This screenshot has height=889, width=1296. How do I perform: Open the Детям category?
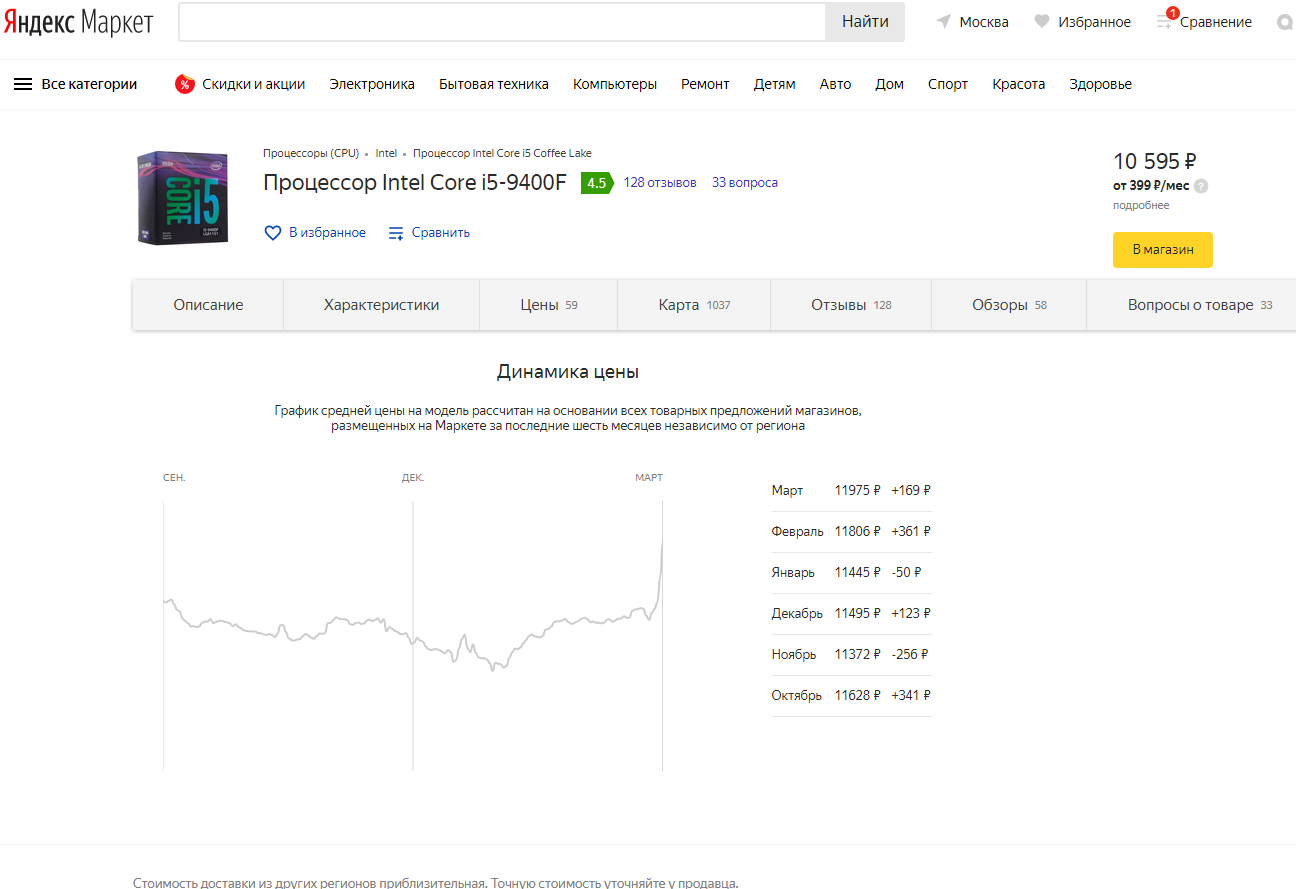(x=775, y=84)
